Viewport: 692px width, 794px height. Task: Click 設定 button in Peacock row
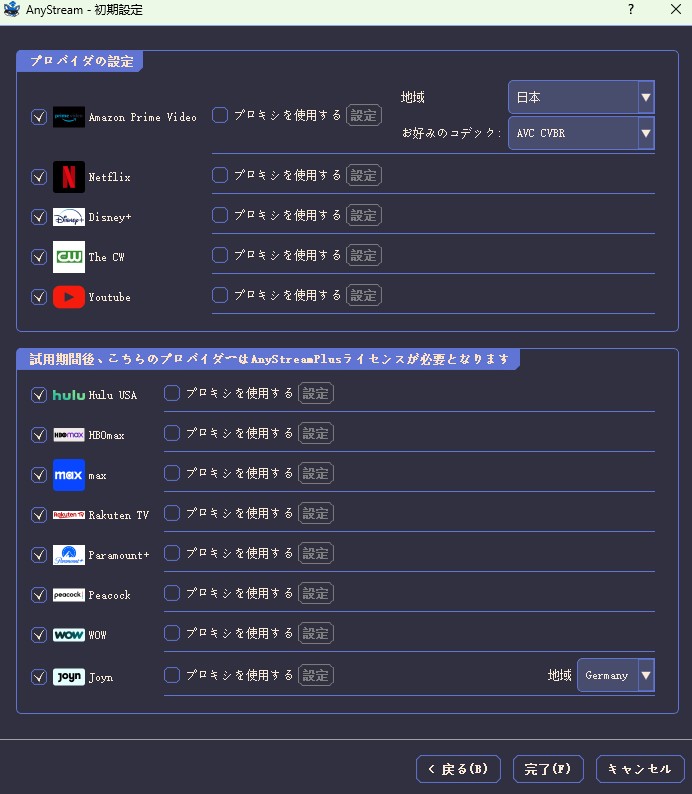(315, 593)
